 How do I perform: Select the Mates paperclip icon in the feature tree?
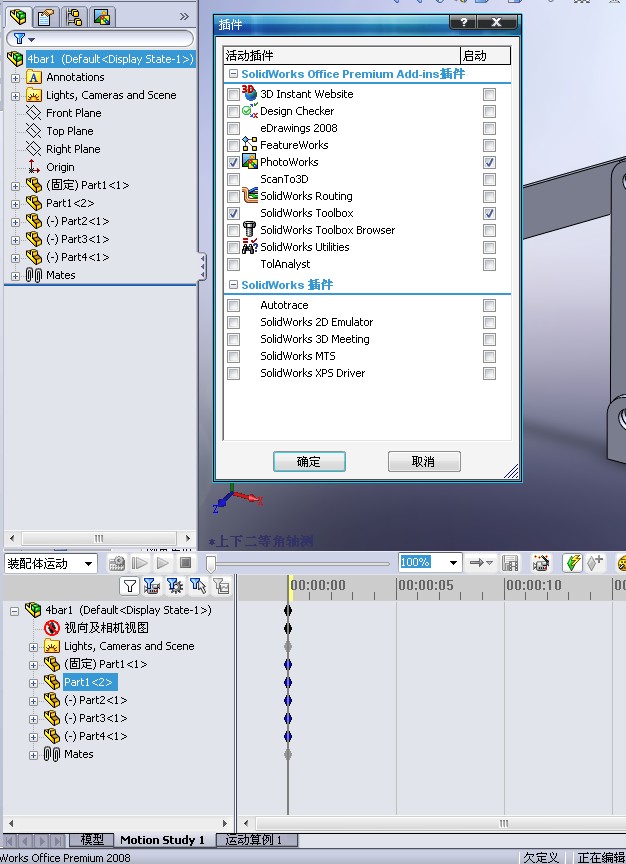click(x=34, y=275)
